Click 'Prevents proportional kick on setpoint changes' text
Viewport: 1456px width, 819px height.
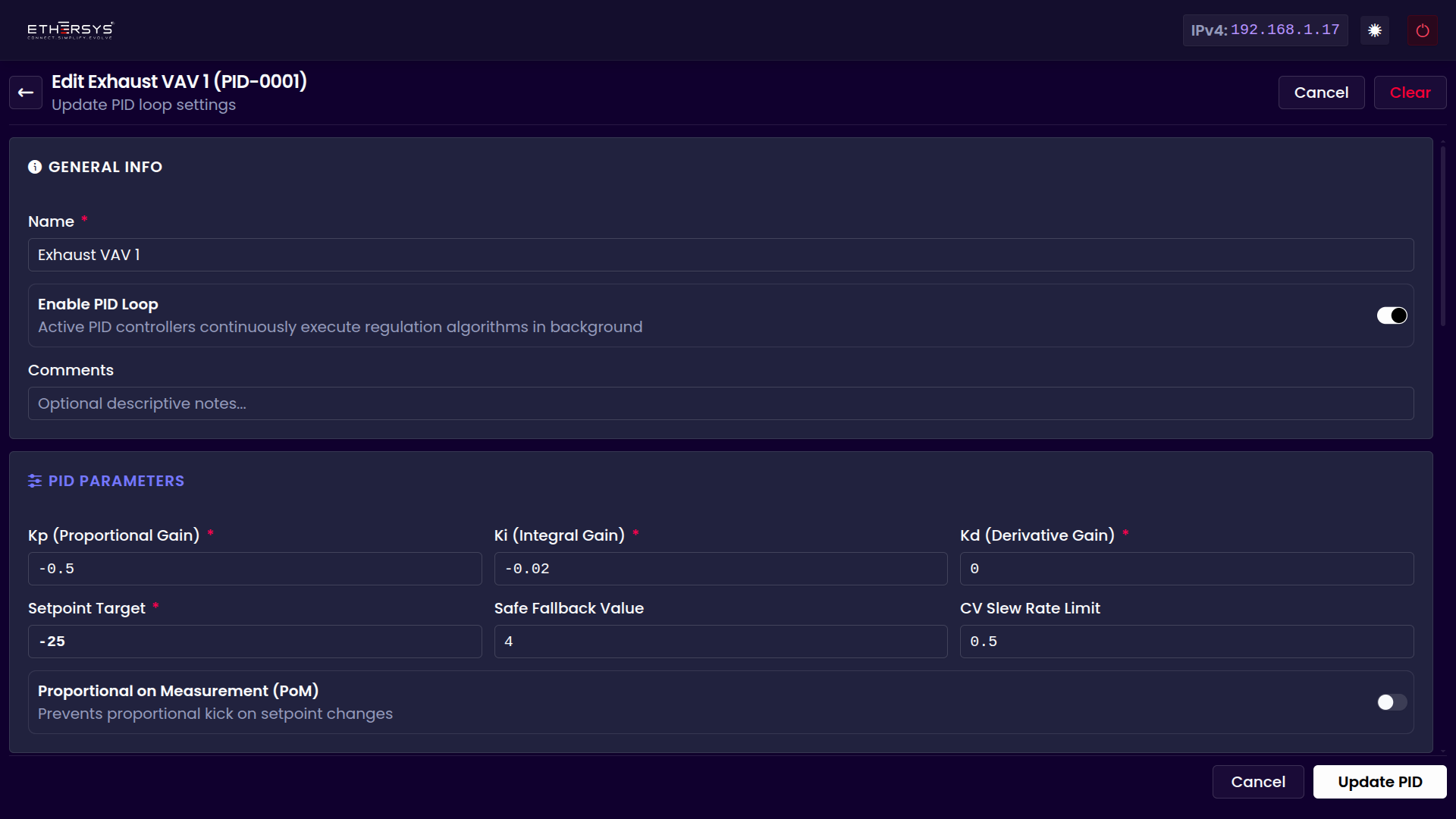pyautogui.click(x=215, y=714)
